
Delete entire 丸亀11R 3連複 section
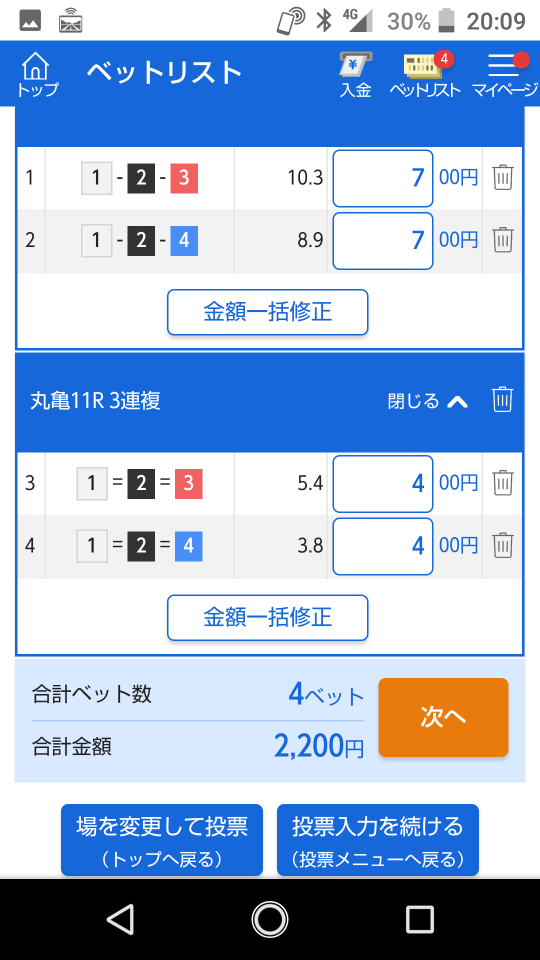click(502, 400)
